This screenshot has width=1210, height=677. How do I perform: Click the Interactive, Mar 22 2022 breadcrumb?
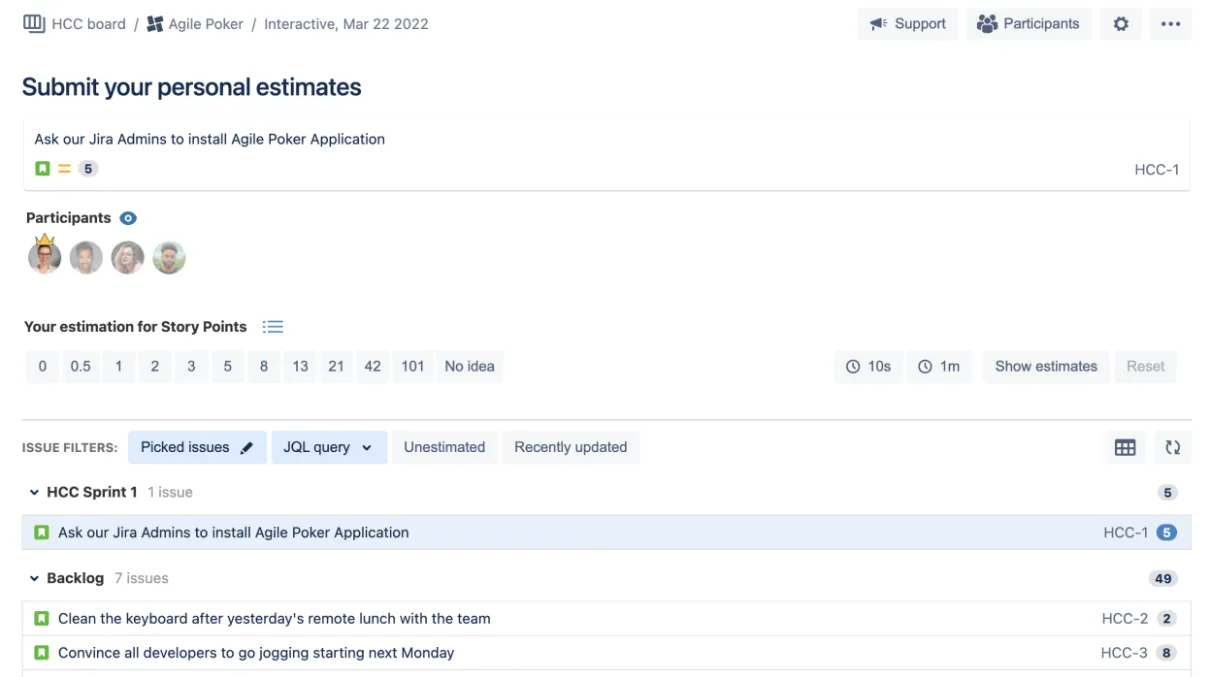click(x=346, y=24)
